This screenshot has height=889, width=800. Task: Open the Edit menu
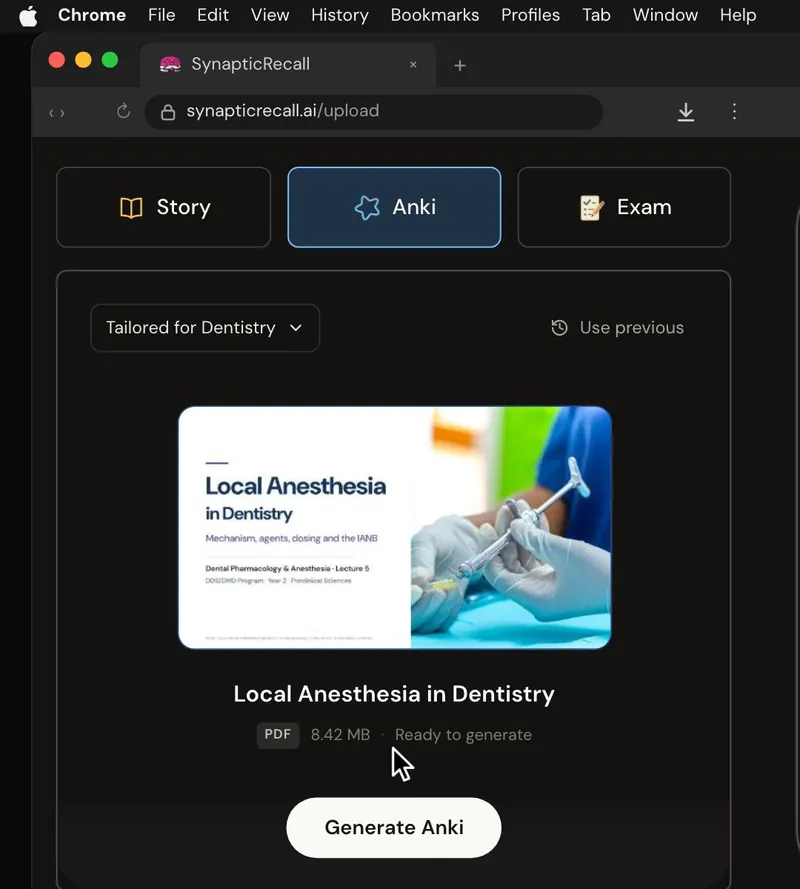click(x=213, y=15)
